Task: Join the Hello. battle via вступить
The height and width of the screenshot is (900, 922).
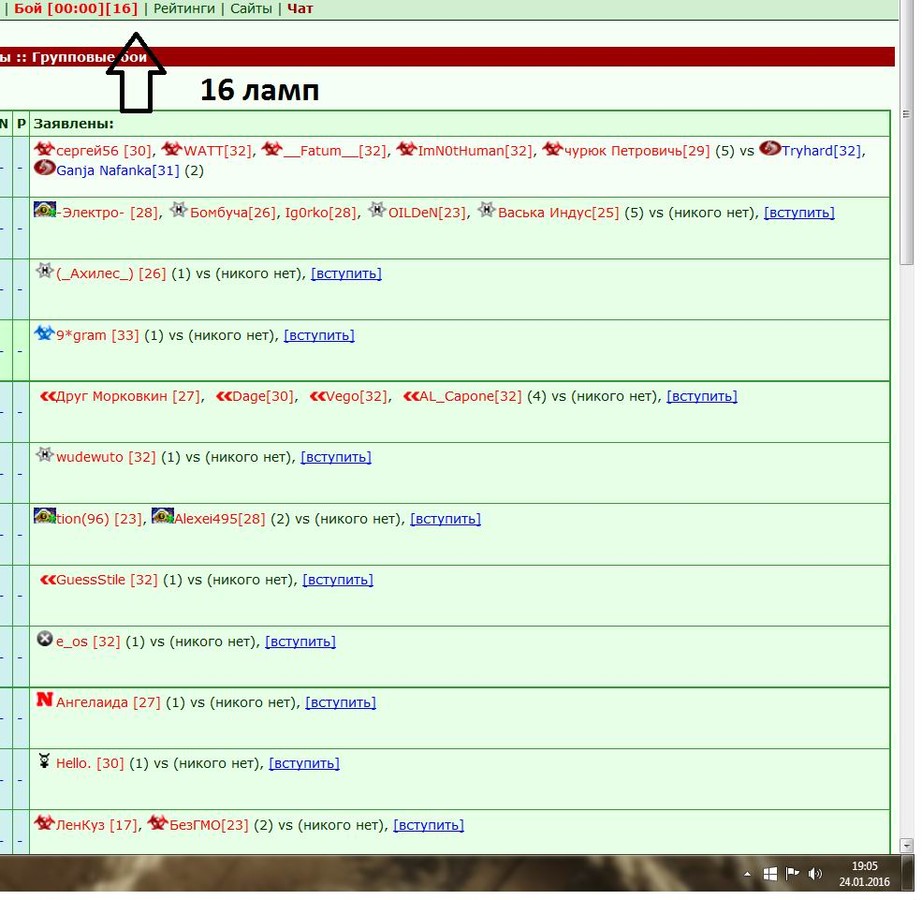Action: tap(305, 764)
